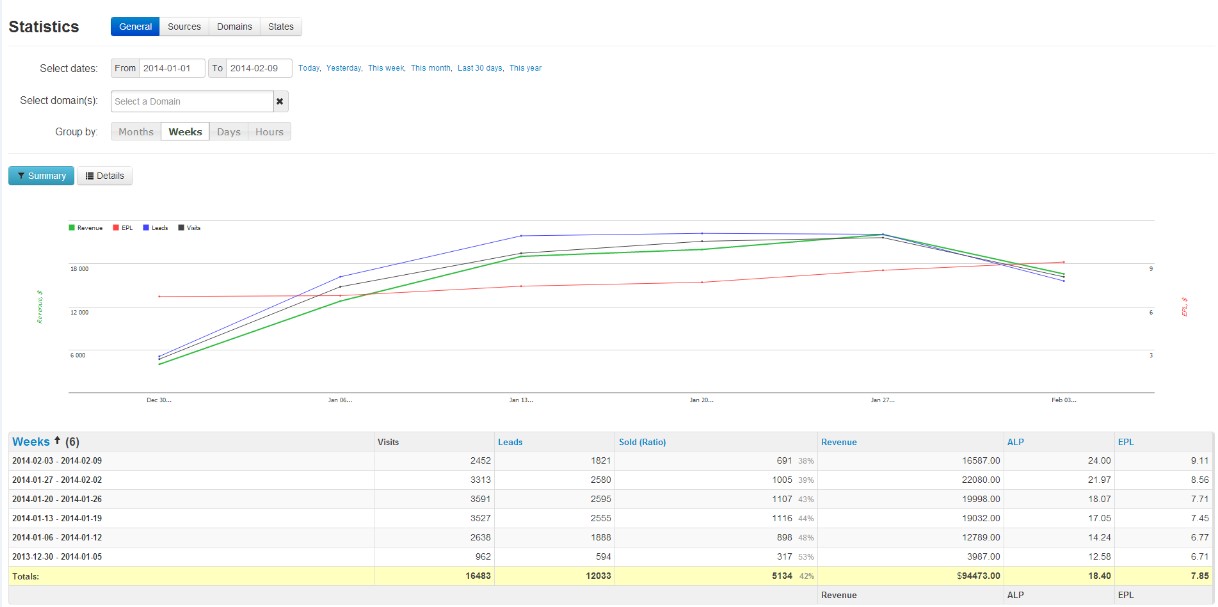Viewport: 1218px width, 607px height.
Task: Set date range to This month
Action: click(x=431, y=68)
